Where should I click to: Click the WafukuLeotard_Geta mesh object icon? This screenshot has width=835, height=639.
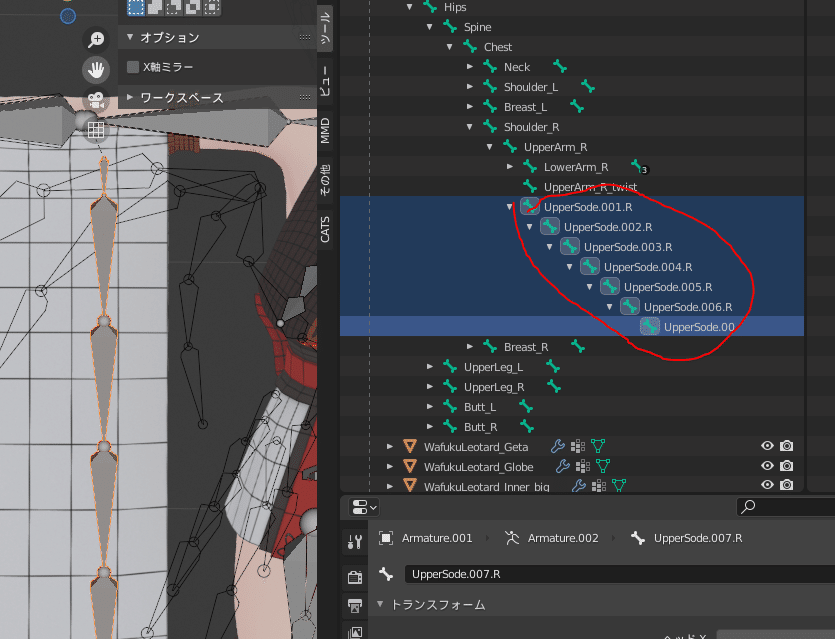tap(410, 446)
